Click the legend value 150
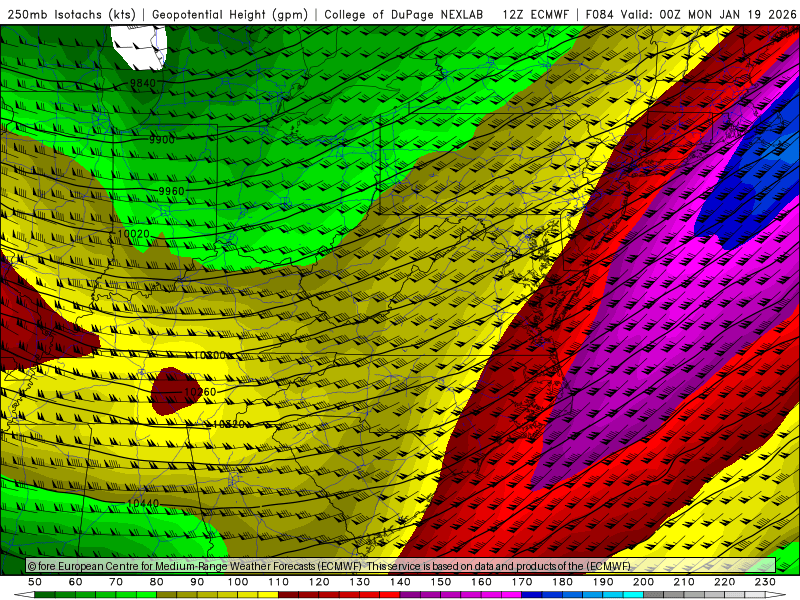Viewport: 800px width, 600px height. (x=441, y=582)
